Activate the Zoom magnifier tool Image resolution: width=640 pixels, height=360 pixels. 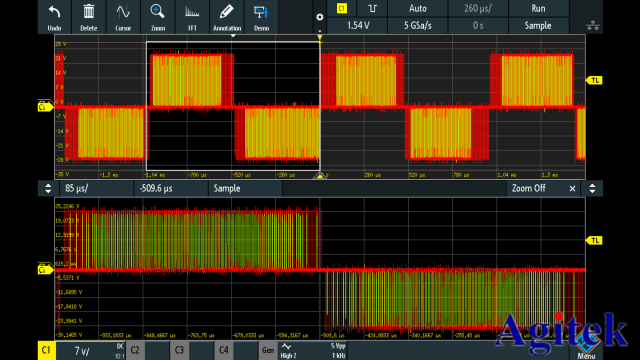tap(158, 17)
